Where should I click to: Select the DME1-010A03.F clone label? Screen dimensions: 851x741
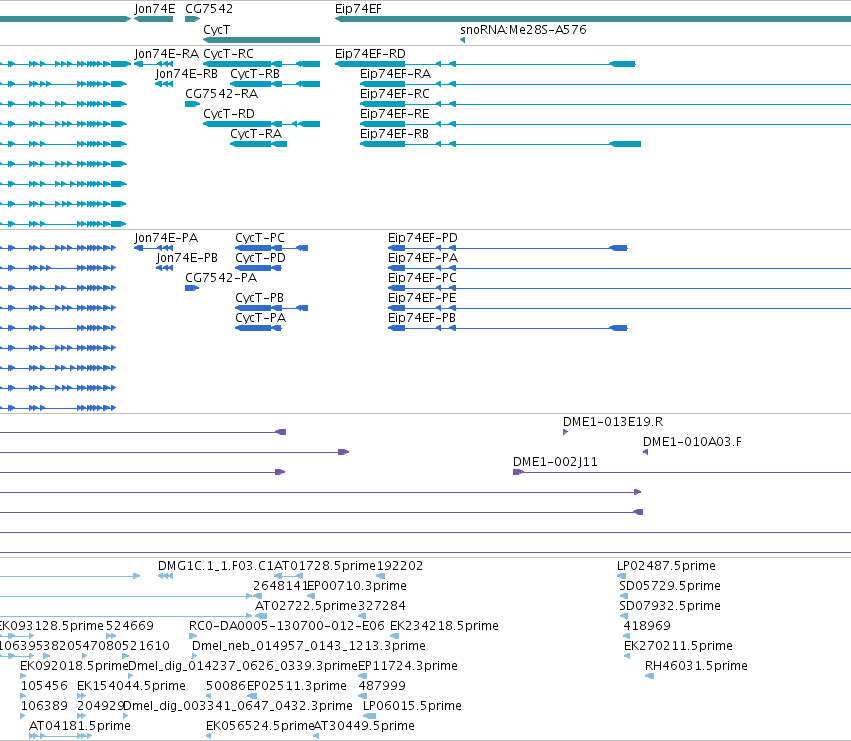pyautogui.click(x=692, y=442)
